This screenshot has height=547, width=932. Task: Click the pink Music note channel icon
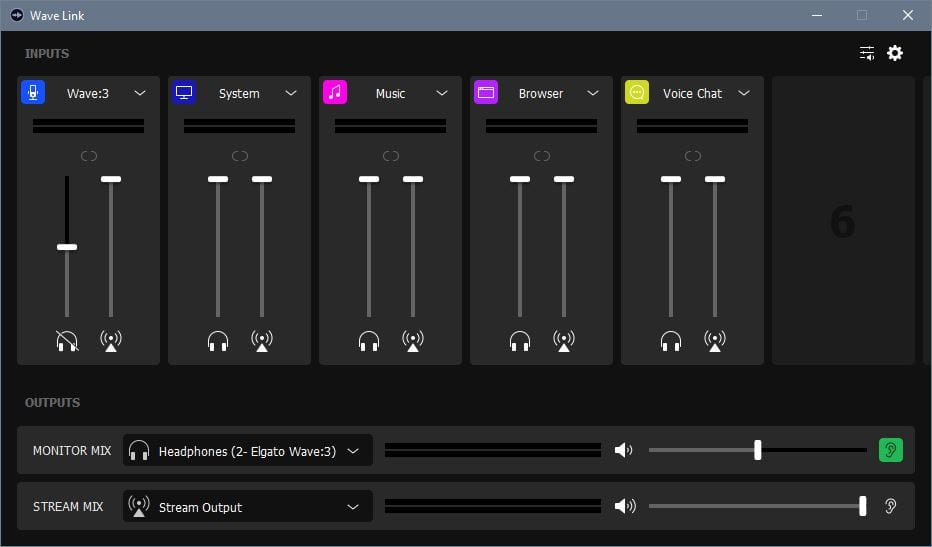coord(335,92)
